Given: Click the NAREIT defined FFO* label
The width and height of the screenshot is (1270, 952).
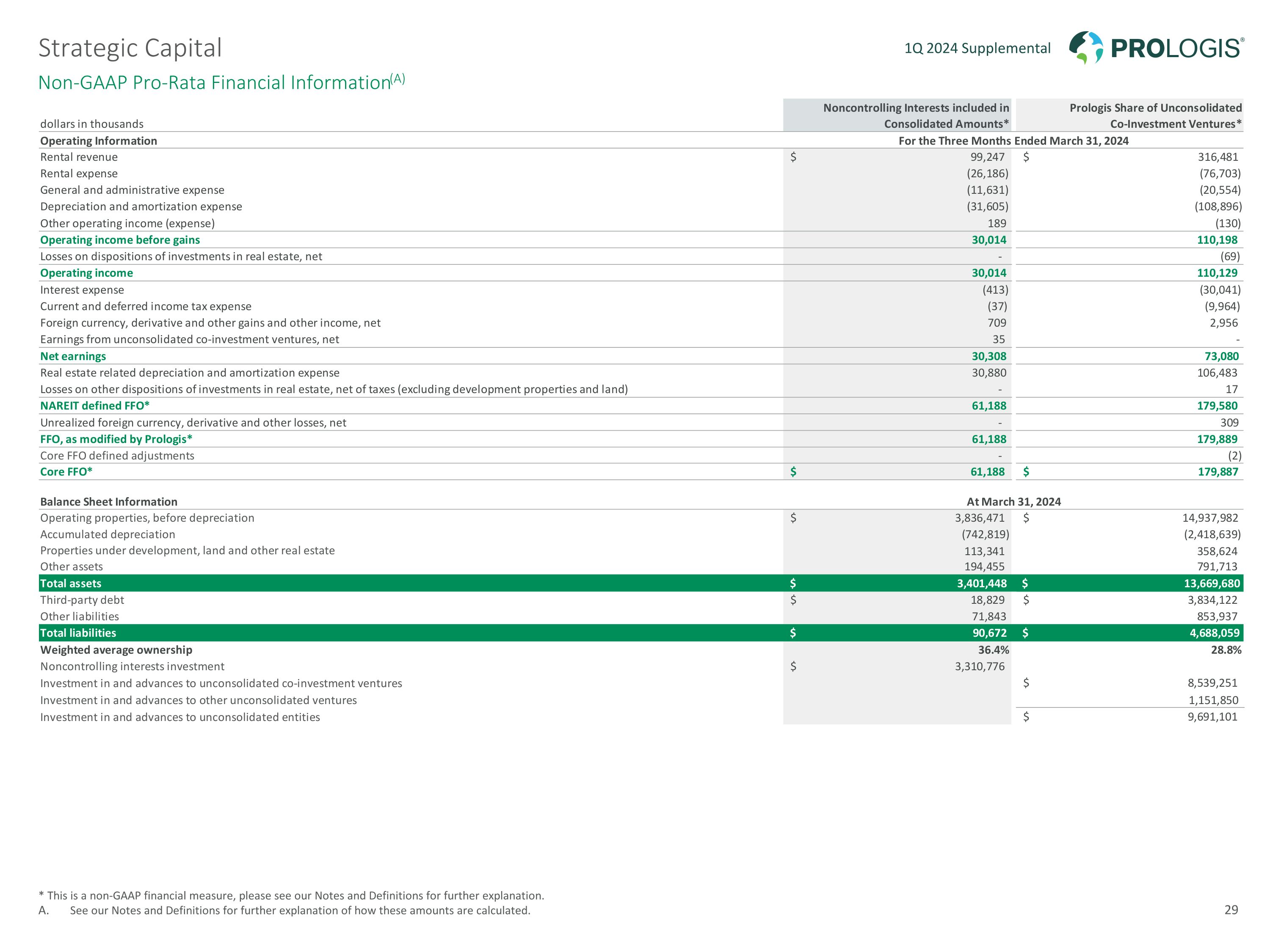Looking at the screenshot, I should (95, 406).
